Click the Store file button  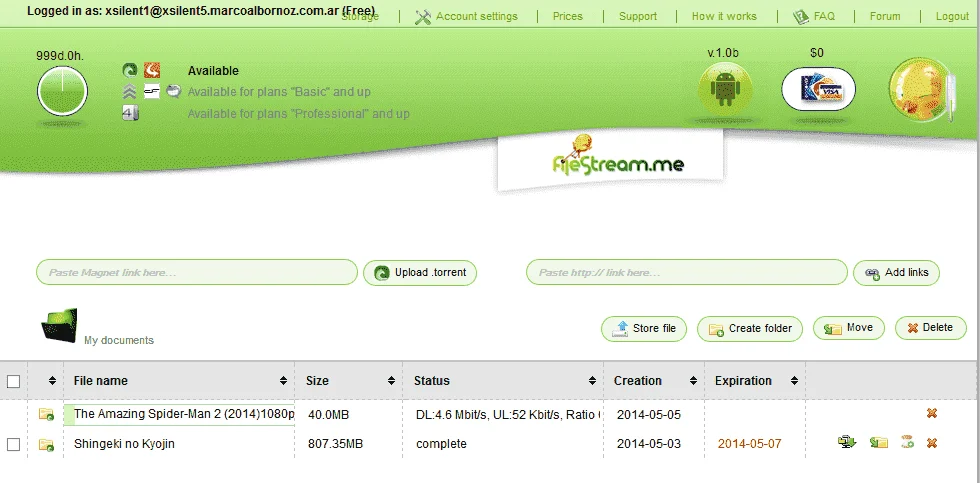coord(644,329)
